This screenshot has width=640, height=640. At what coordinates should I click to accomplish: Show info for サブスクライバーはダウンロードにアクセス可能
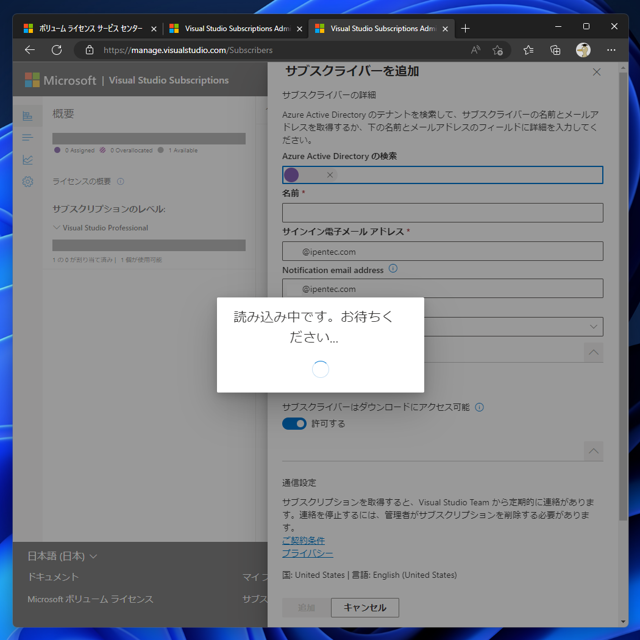pos(480,407)
